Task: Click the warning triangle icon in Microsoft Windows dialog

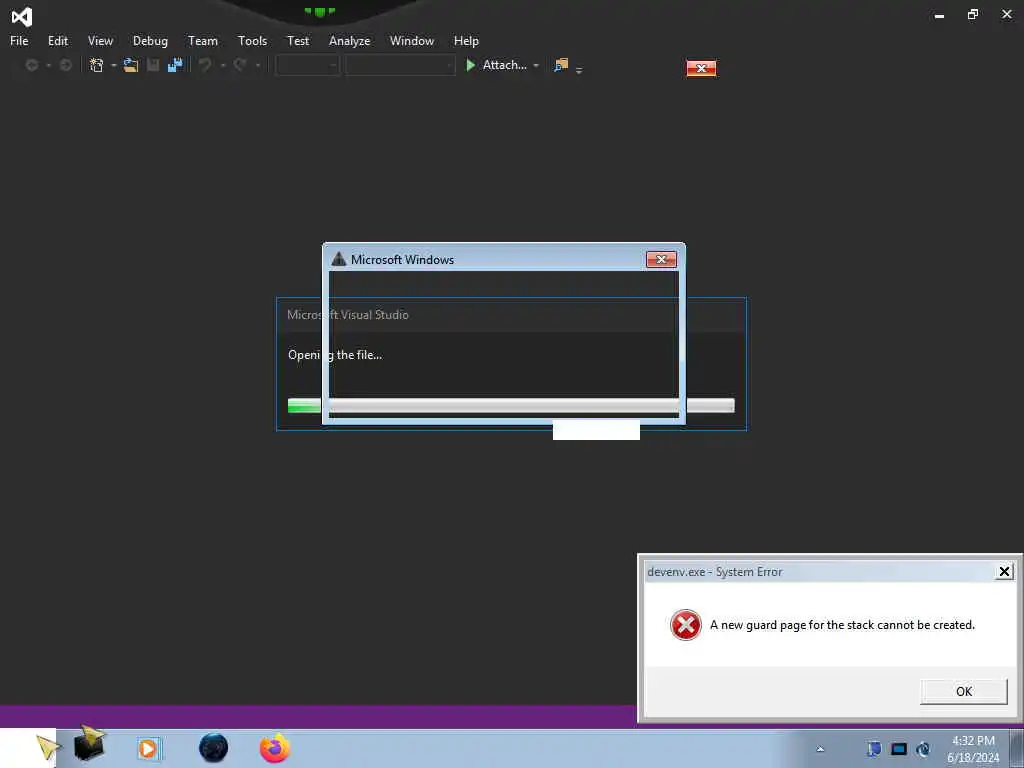Action: coord(338,259)
